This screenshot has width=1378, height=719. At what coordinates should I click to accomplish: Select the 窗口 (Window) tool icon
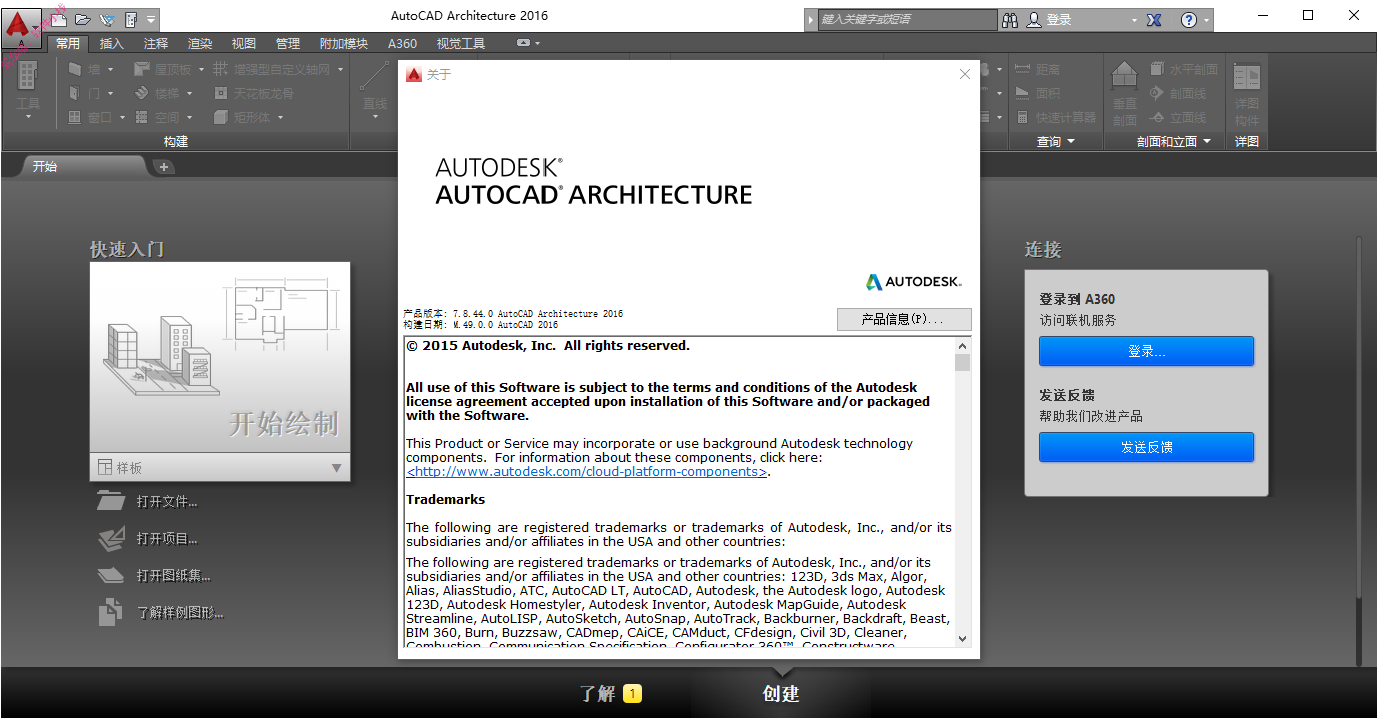[75, 117]
